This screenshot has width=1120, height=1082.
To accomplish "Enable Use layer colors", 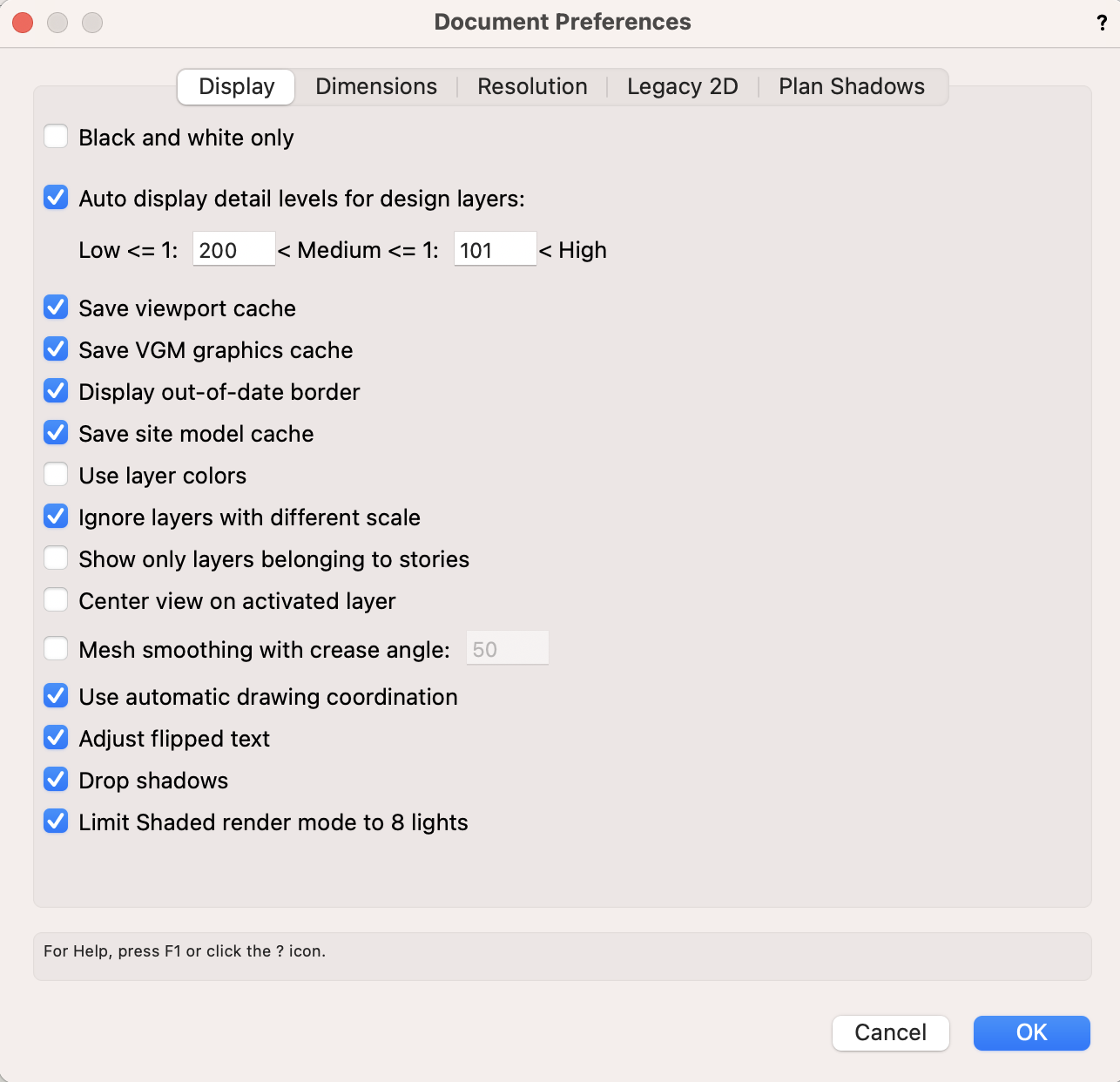I will [57, 475].
